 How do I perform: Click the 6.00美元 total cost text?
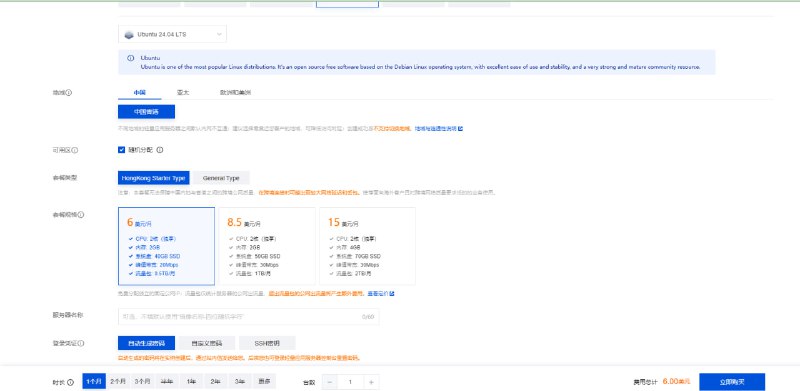677,381
